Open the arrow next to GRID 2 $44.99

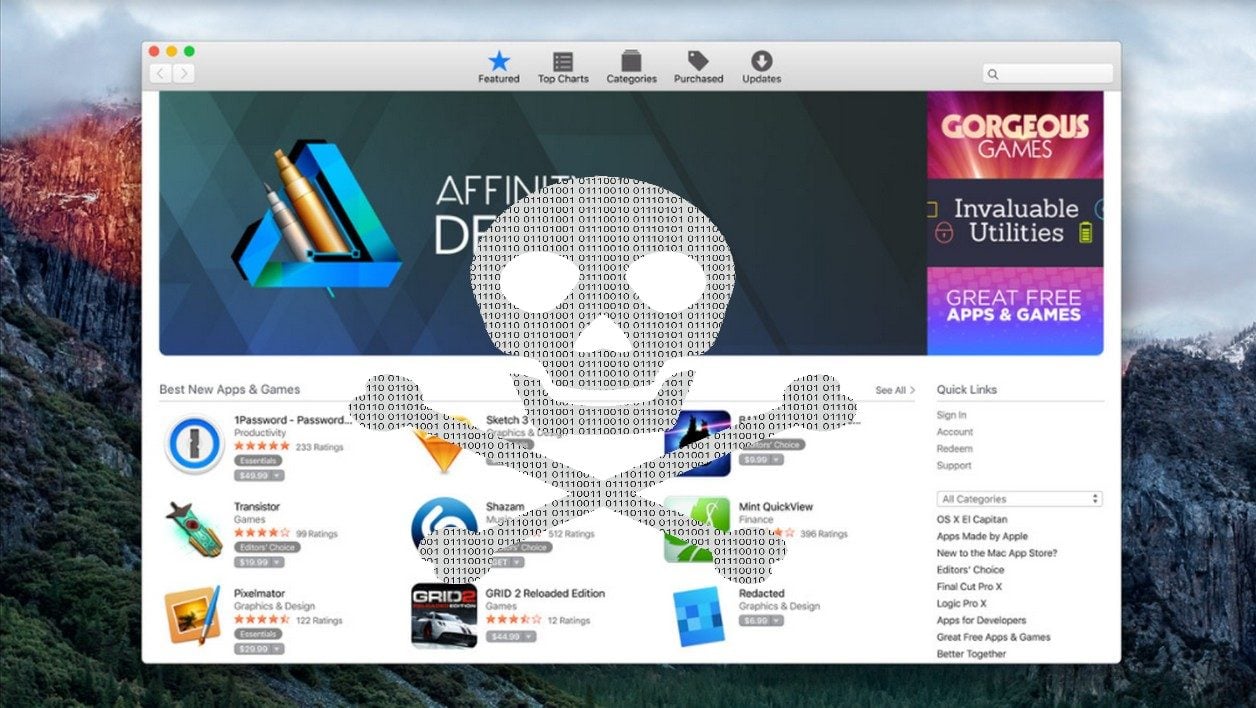pyautogui.click(x=529, y=636)
